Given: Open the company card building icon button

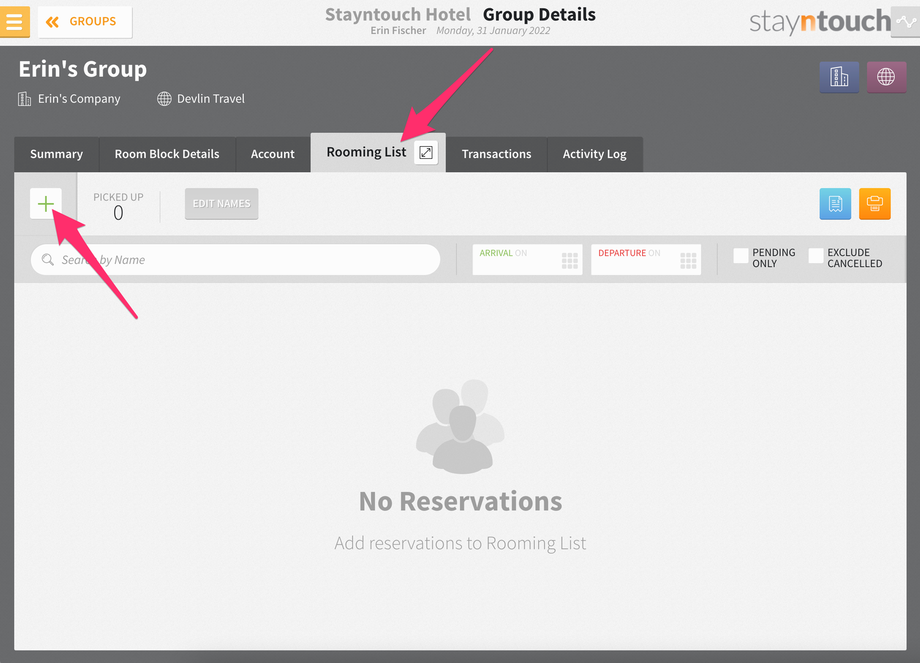Looking at the screenshot, I should (x=839, y=77).
